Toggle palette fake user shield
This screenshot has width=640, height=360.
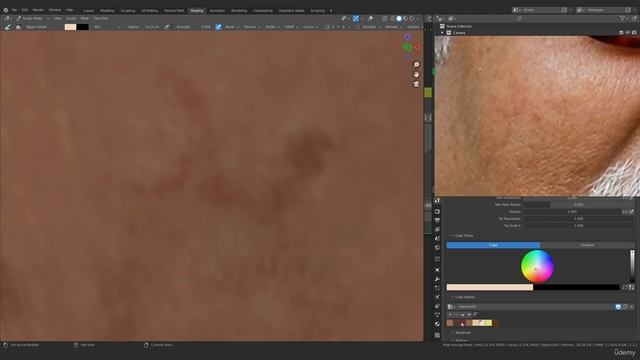coord(618,307)
